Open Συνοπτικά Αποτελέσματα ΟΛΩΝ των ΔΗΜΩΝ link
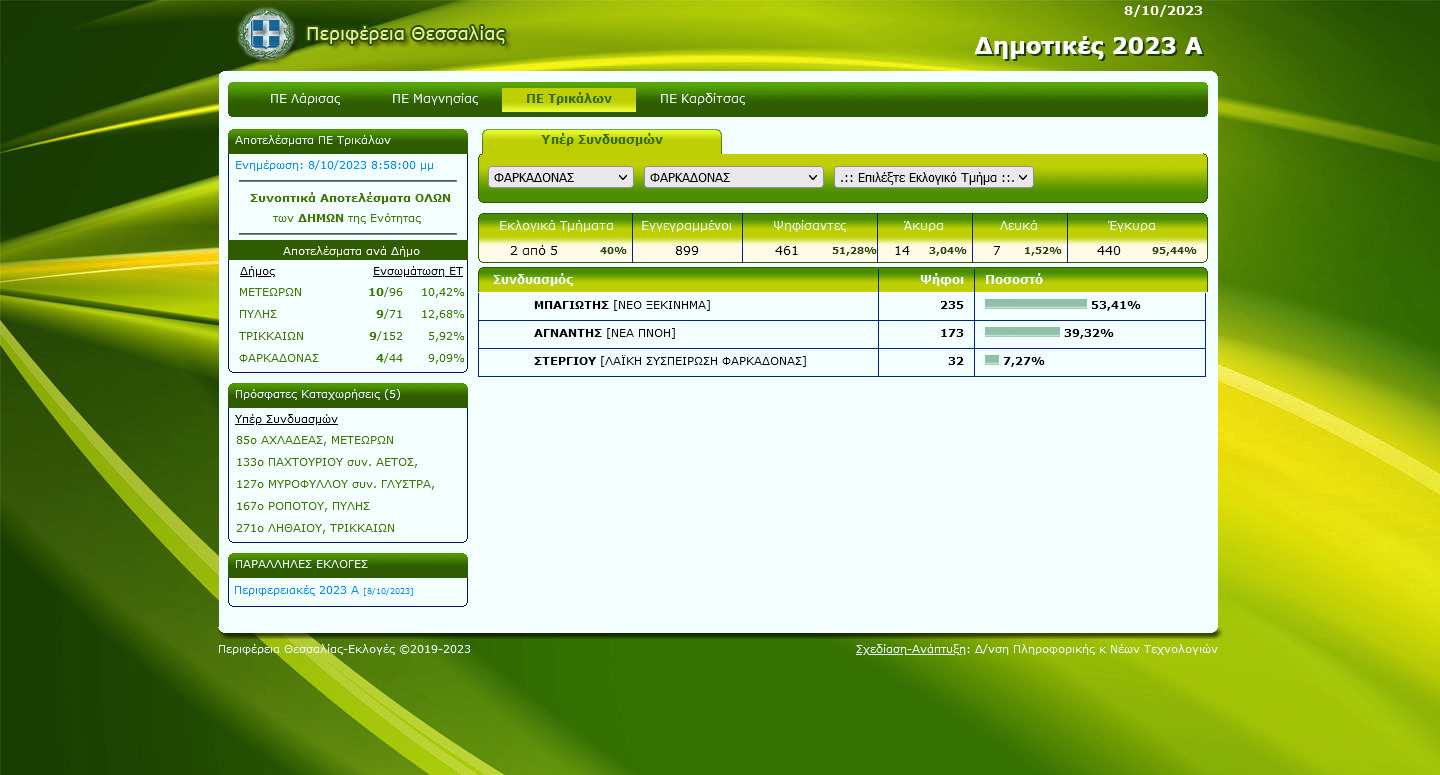Screen dimensions: 1440x775 pyautogui.click(x=348, y=207)
